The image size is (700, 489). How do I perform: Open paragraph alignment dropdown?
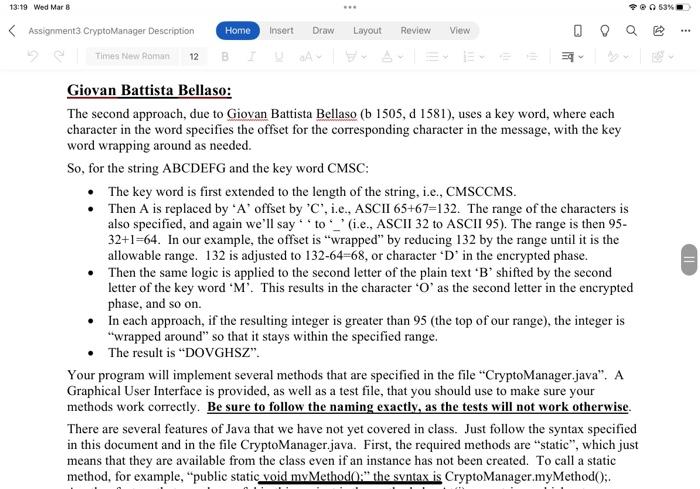[x=436, y=57]
